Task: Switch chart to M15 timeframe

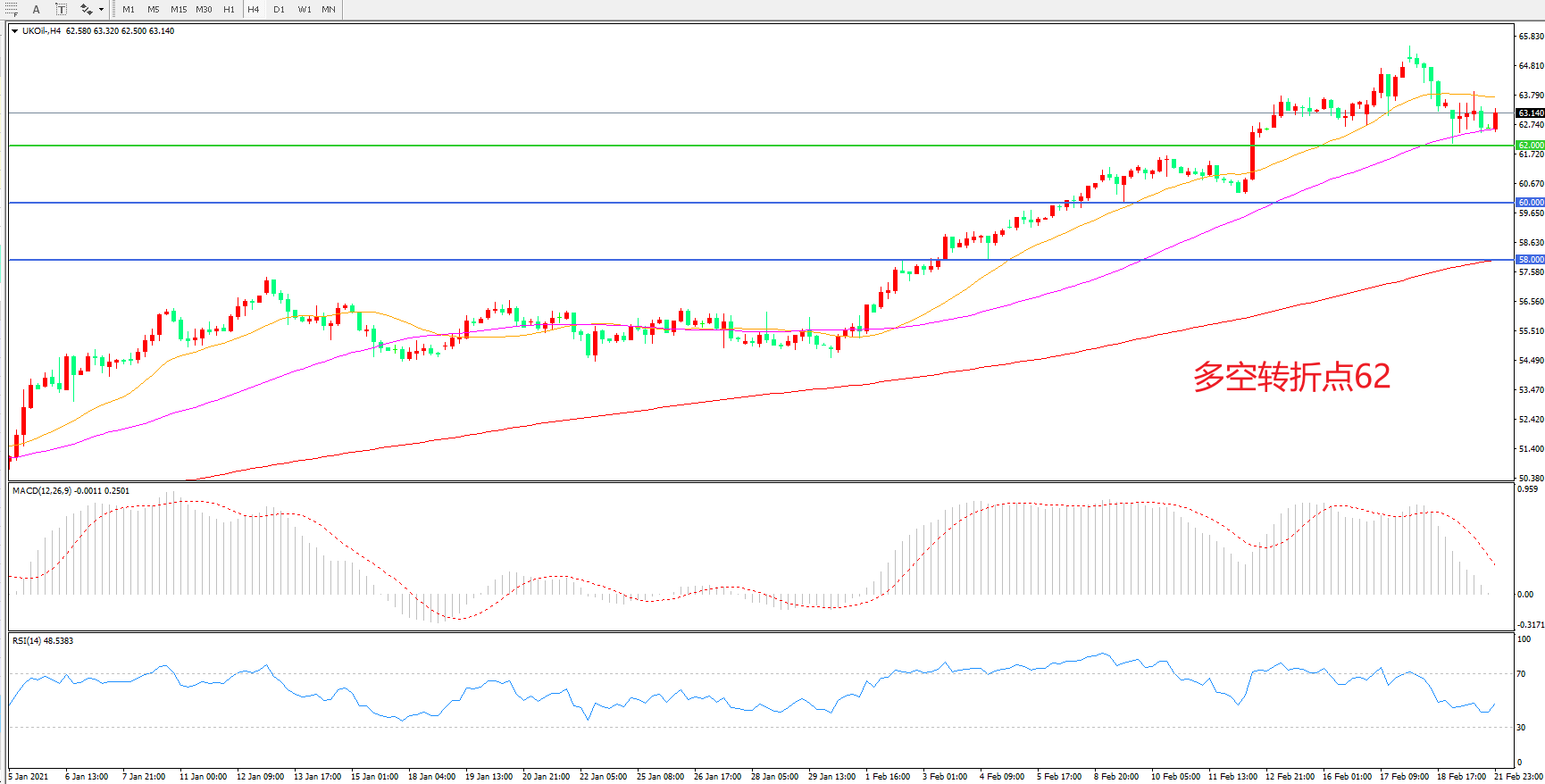Action: point(179,9)
